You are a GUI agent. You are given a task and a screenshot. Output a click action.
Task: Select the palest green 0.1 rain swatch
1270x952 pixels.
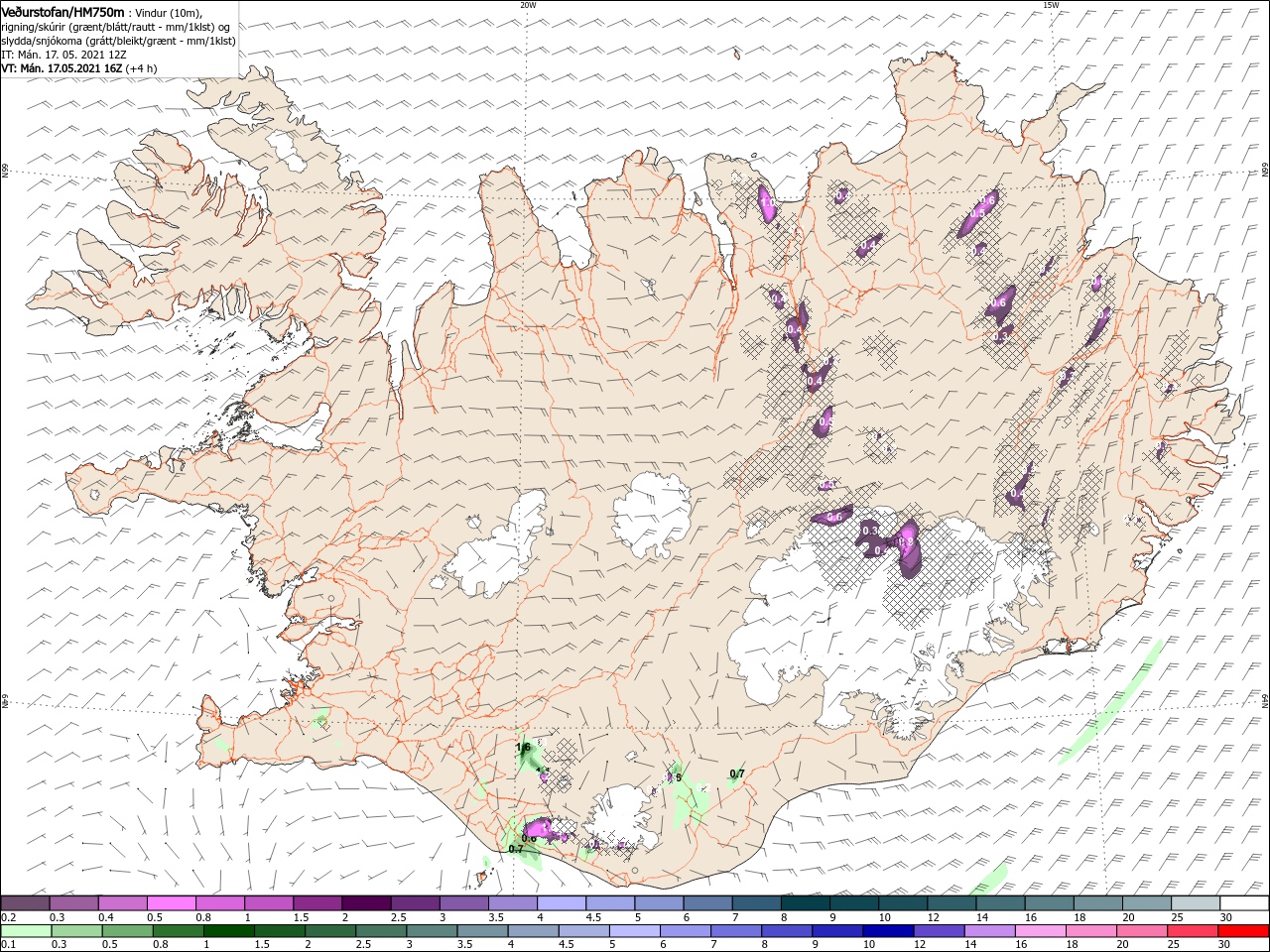pyautogui.click(x=25, y=931)
